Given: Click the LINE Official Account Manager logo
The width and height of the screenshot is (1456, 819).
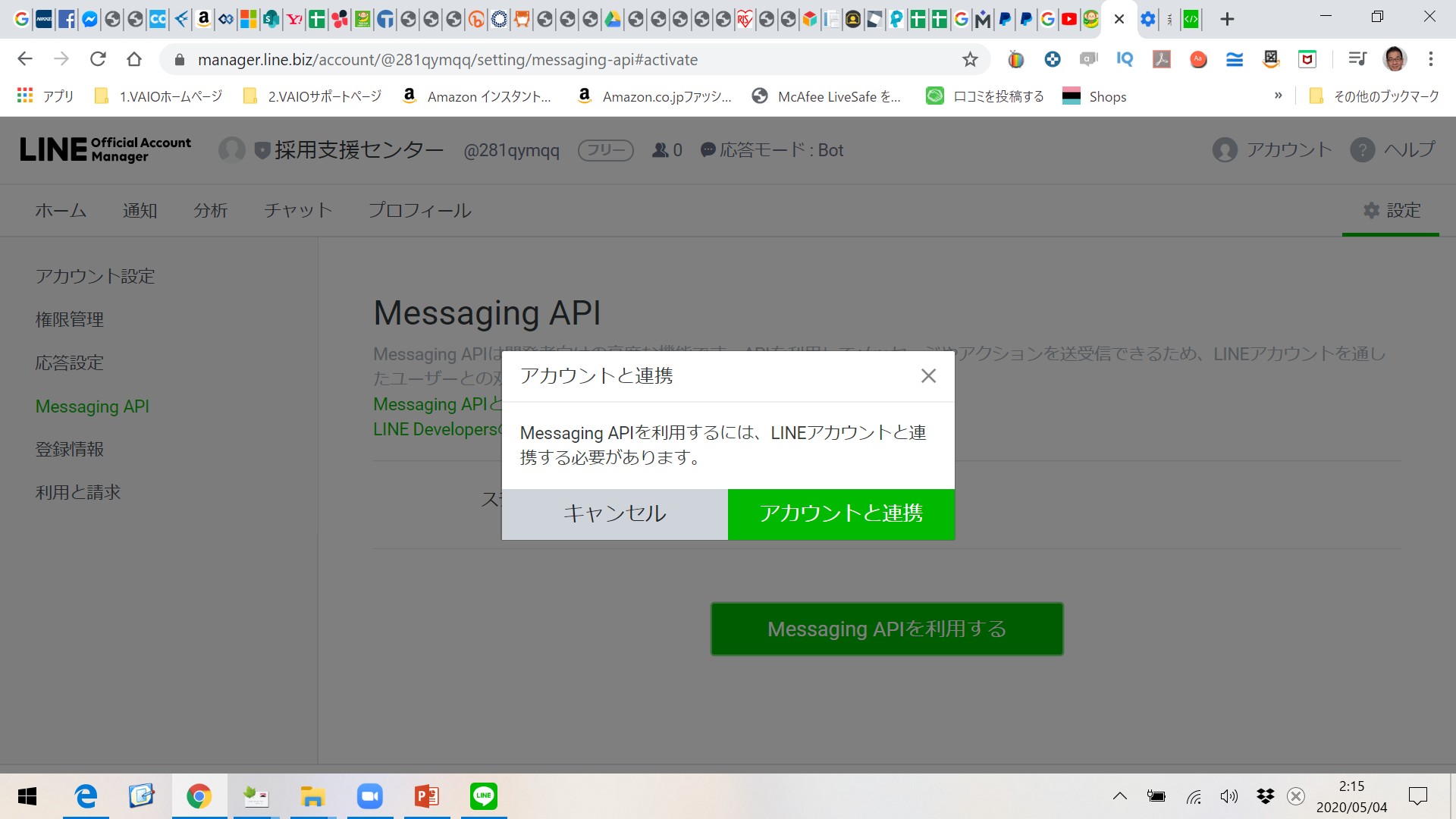Looking at the screenshot, I should click(x=105, y=149).
